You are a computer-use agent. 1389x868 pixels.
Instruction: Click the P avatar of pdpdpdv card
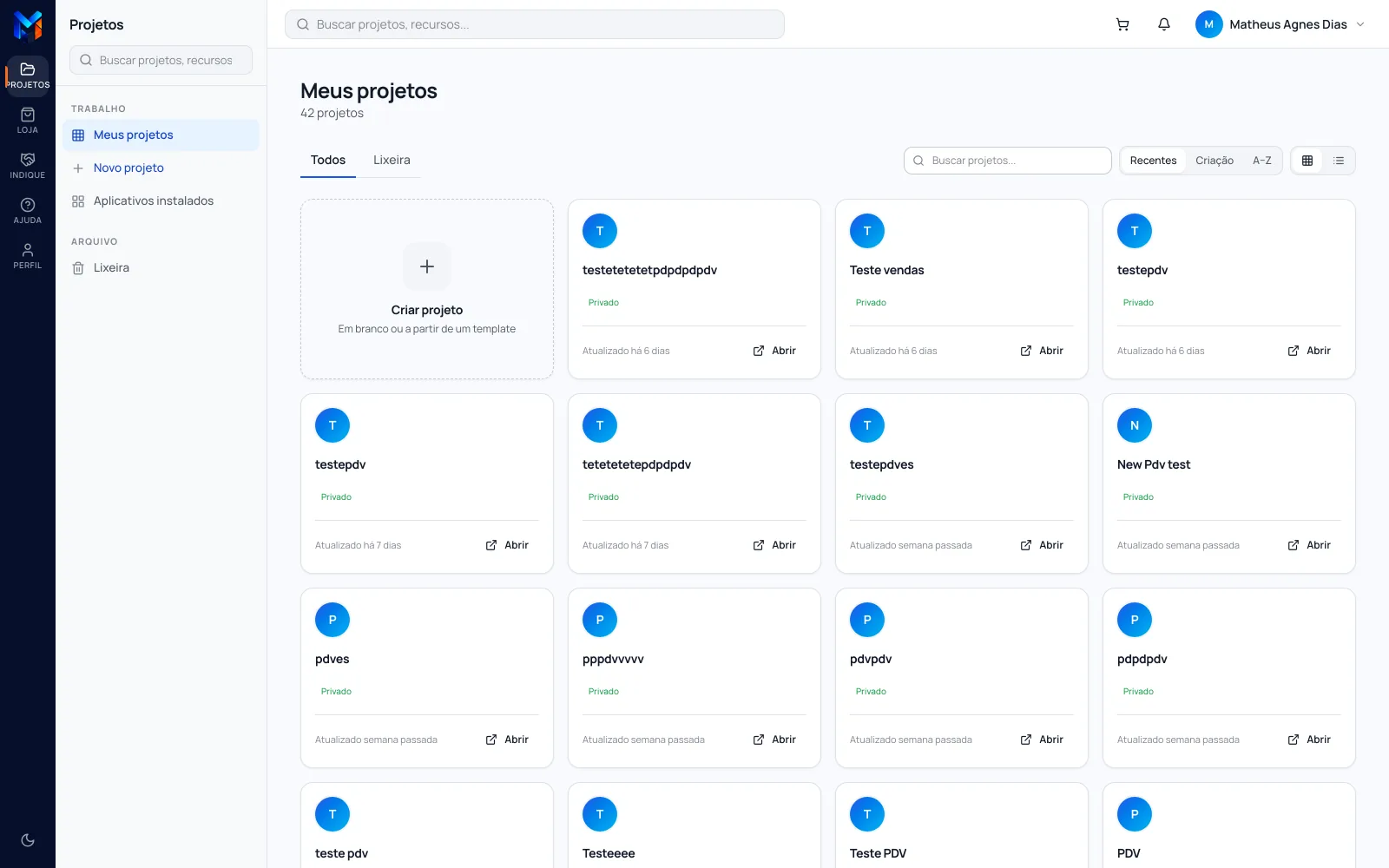1135,620
